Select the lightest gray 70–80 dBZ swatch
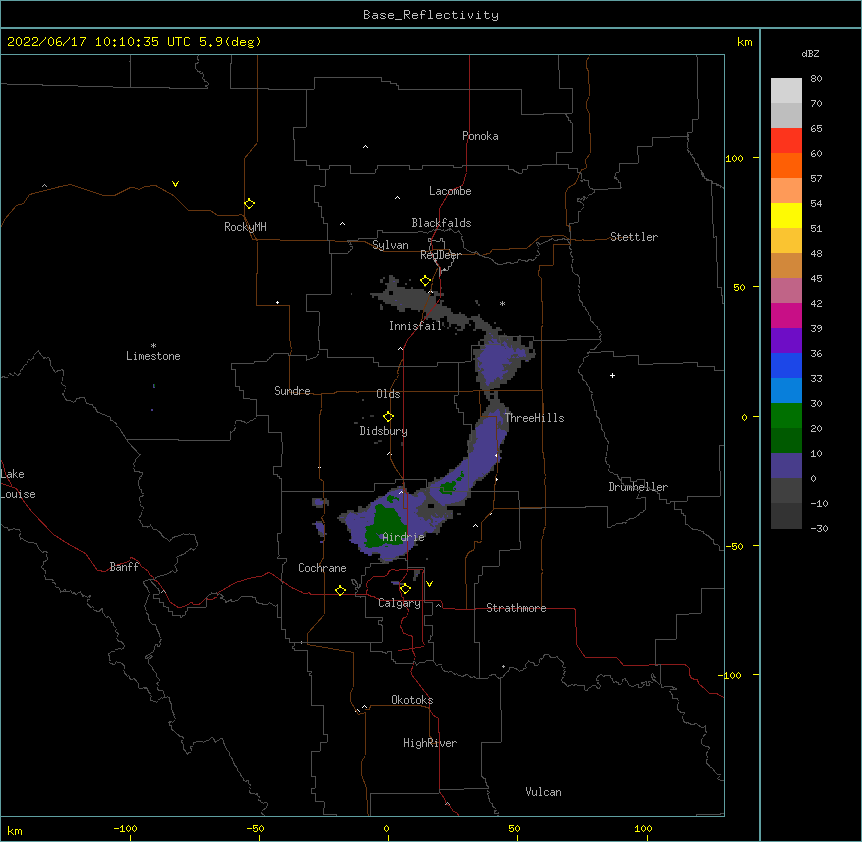This screenshot has height=842, width=862. [786, 90]
